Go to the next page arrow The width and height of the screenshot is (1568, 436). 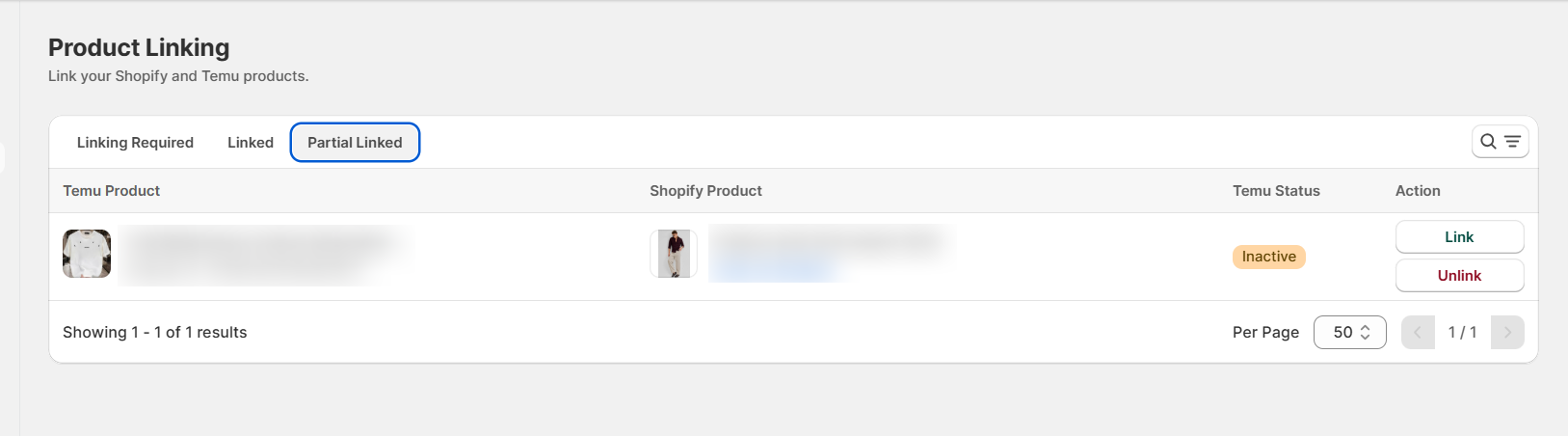(x=1507, y=332)
